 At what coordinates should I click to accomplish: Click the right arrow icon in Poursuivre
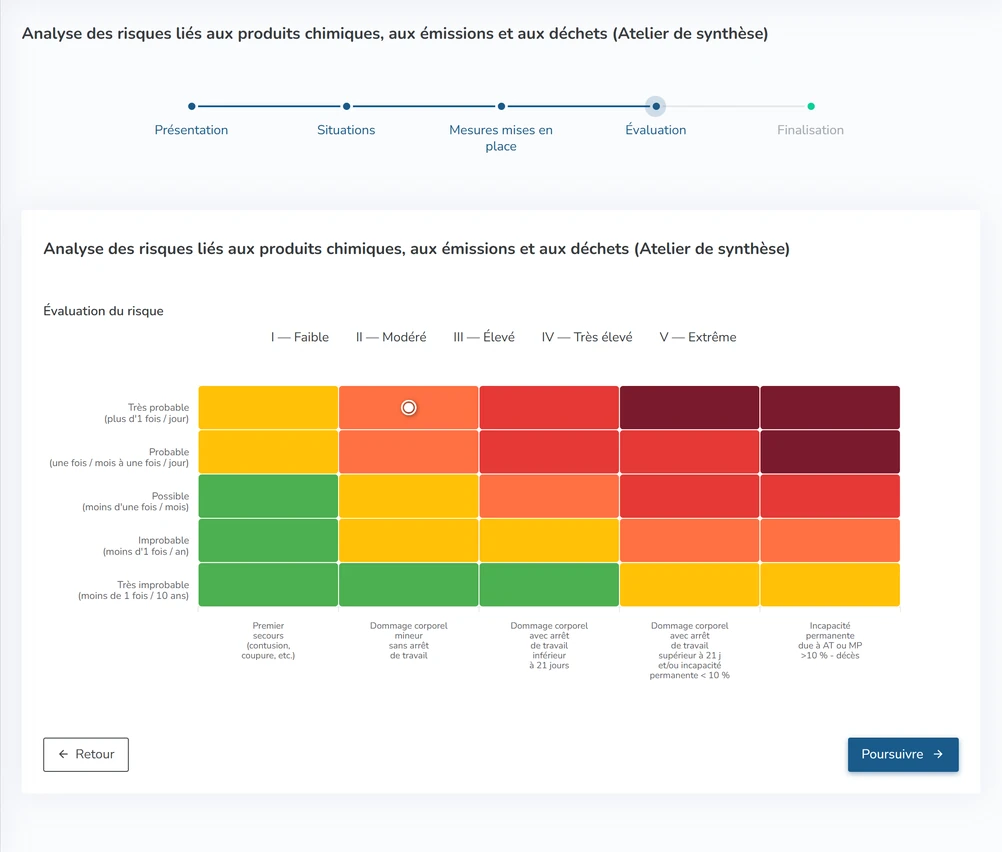(937, 754)
